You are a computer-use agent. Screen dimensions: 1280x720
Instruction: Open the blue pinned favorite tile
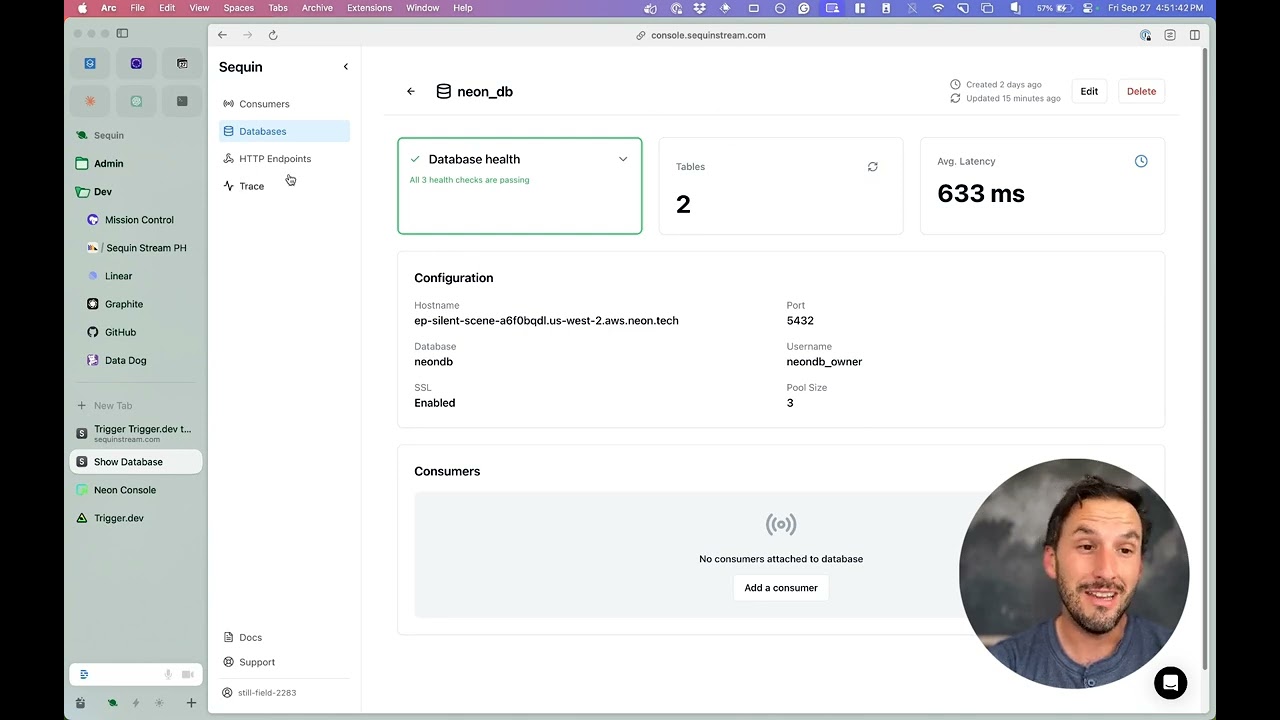[x=90, y=63]
